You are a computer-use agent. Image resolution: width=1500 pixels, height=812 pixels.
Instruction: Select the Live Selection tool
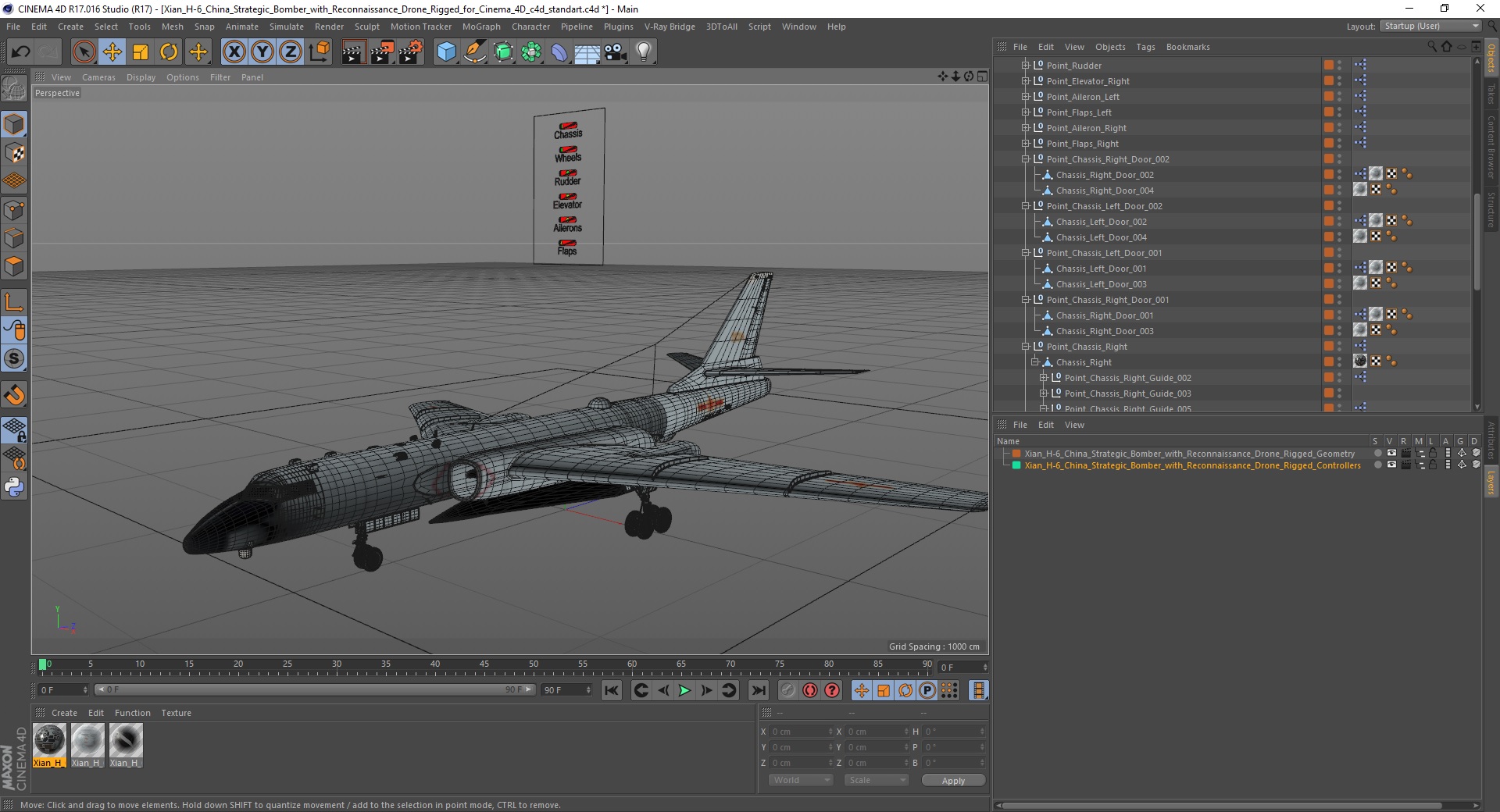pyautogui.click(x=84, y=52)
